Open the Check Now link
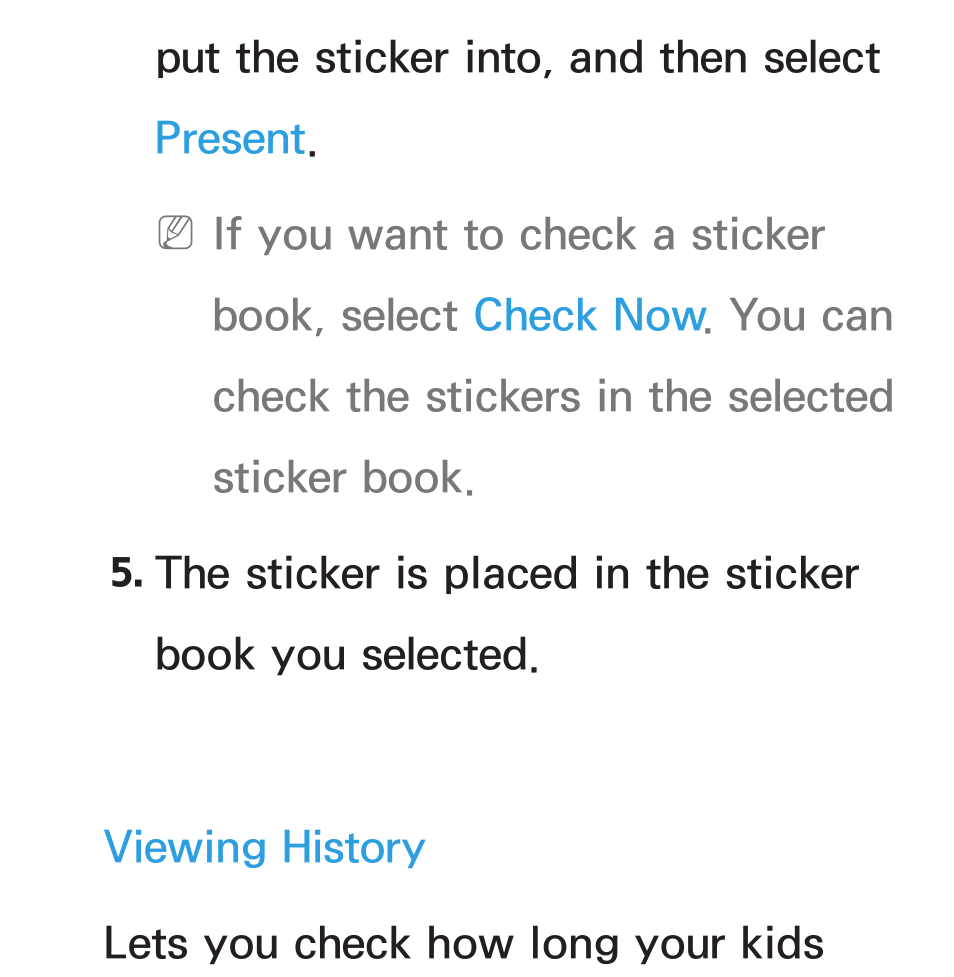 coord(589,315)
